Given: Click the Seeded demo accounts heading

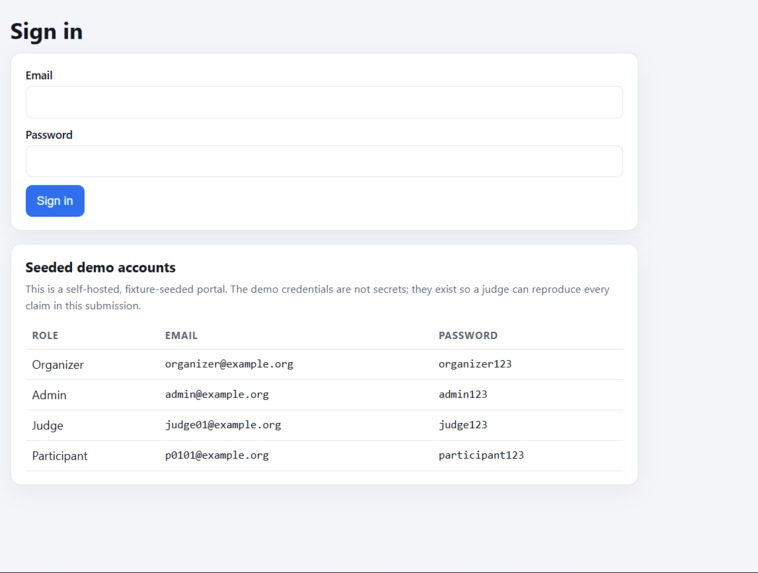Looking at the screenshot, I should tap(101, 267).
